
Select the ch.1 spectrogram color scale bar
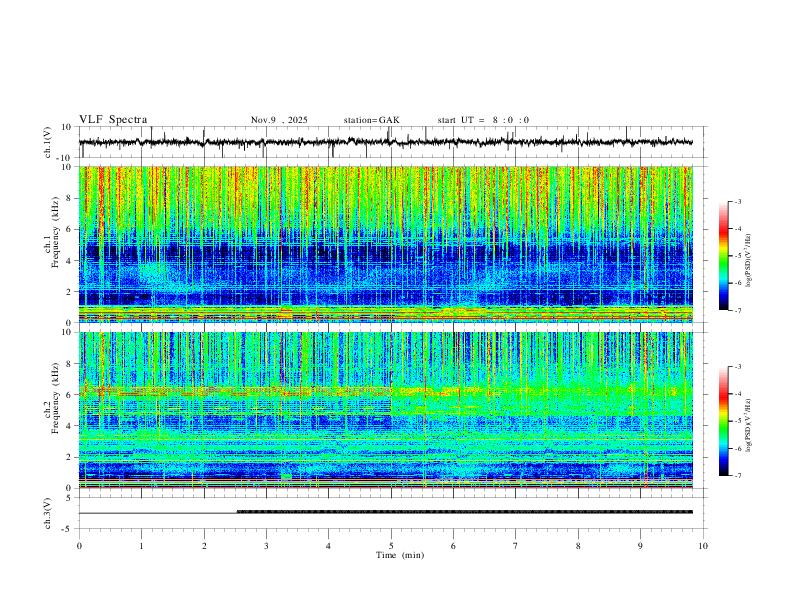coord(723,256)
